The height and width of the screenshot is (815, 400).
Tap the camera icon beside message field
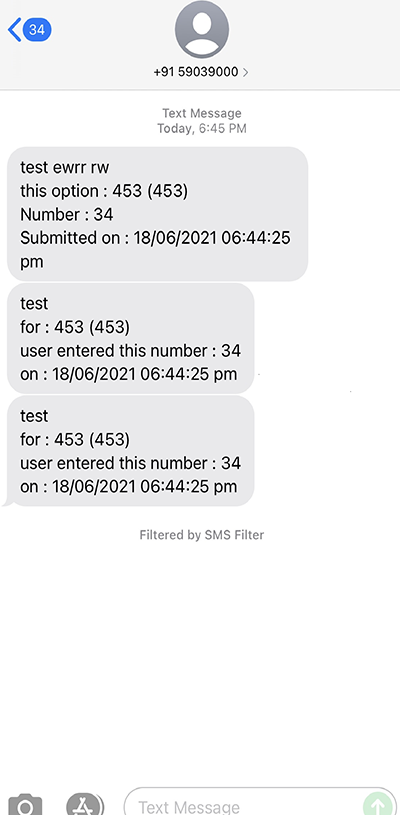pyautogui.click(x=25, y=804)
